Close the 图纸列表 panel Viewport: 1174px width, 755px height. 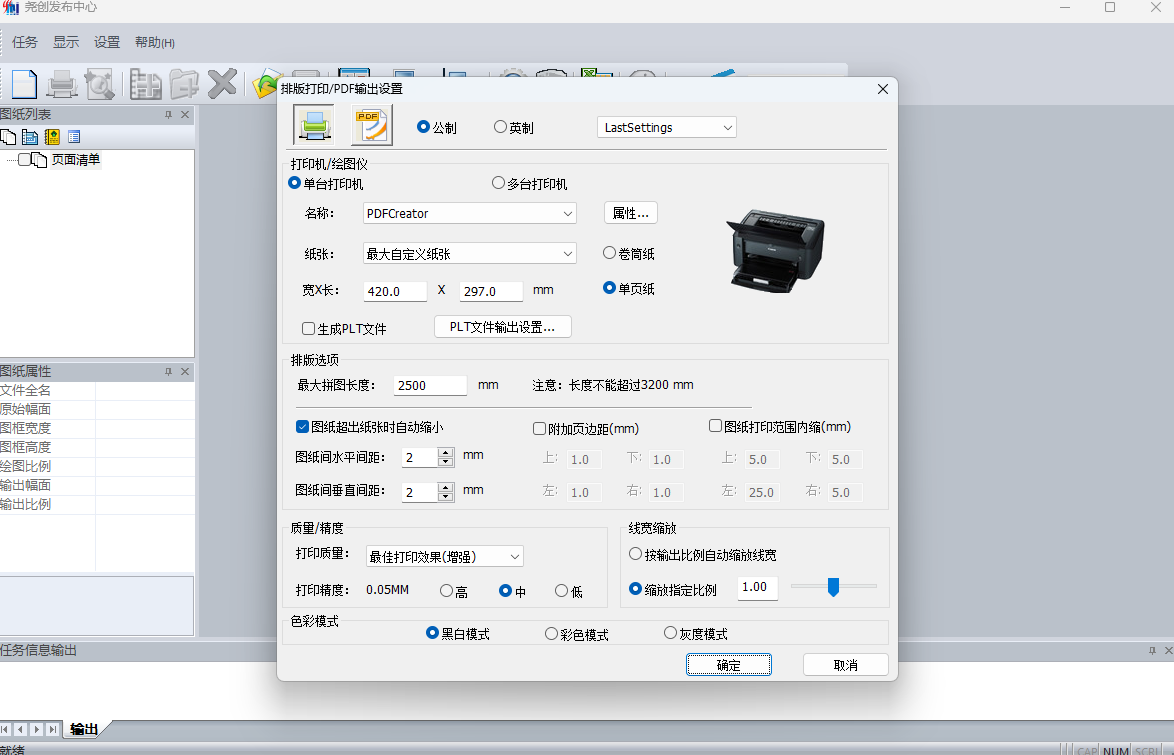coord(185,115)
